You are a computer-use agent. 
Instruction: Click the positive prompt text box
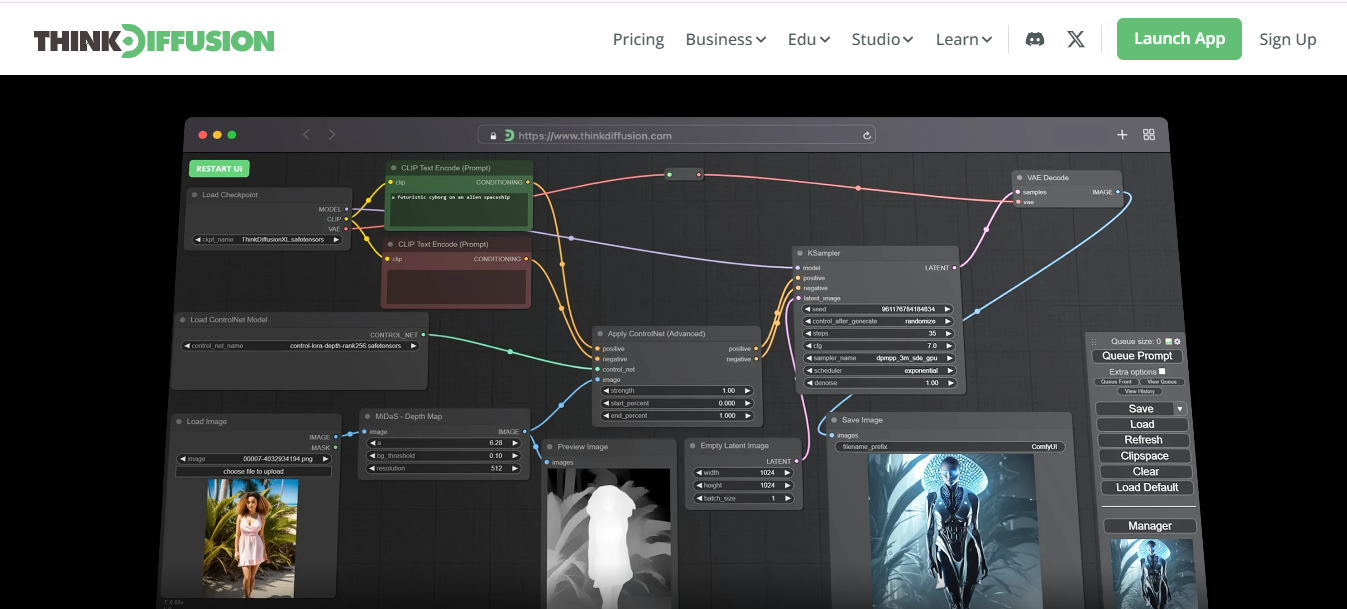pos(459,208)
